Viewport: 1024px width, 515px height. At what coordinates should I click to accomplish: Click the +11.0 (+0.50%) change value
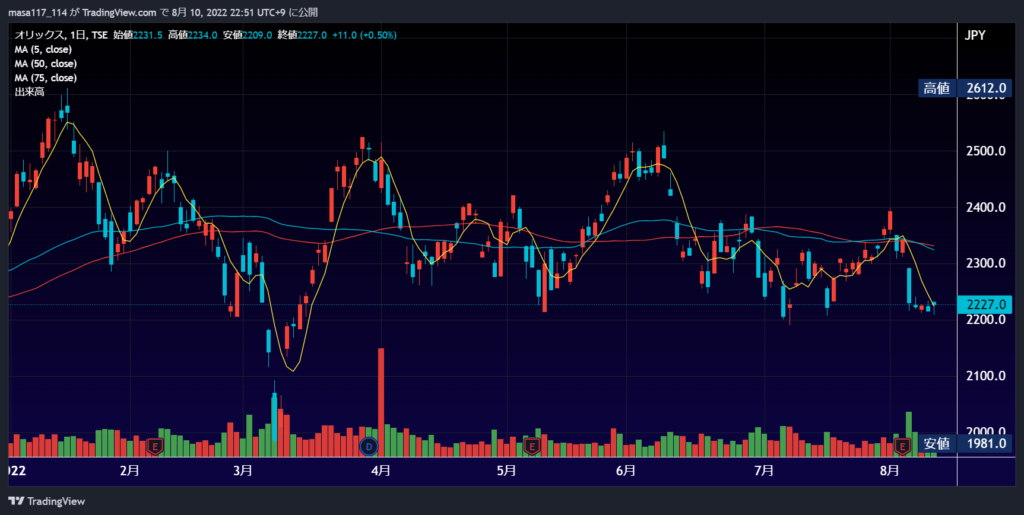364,35
